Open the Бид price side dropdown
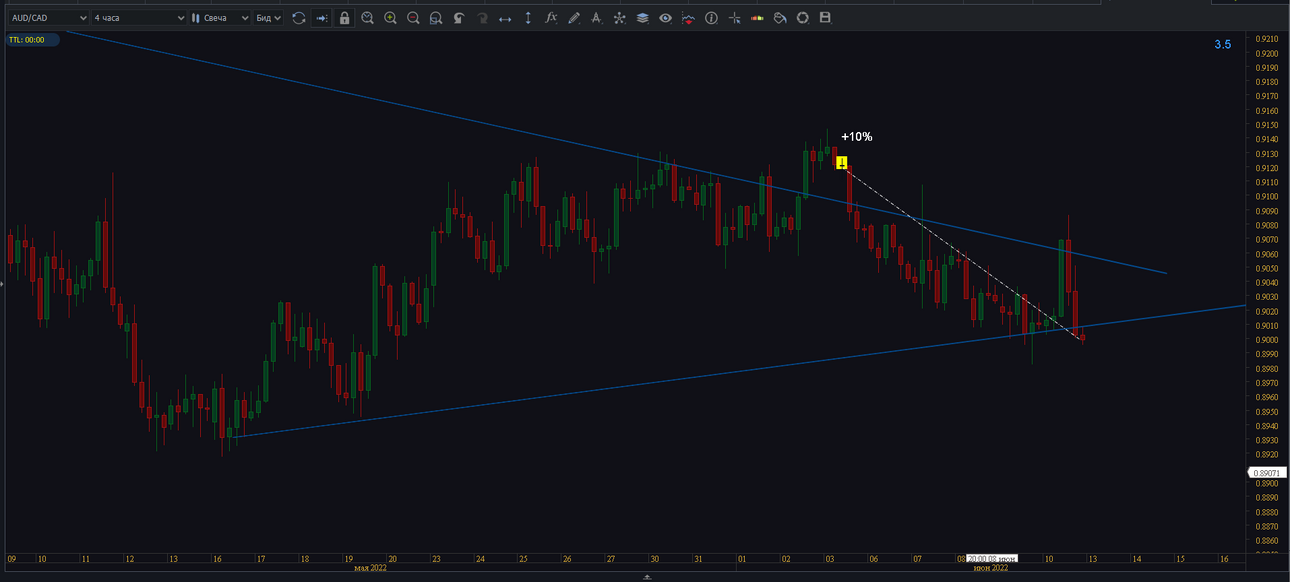 (267, 18)
